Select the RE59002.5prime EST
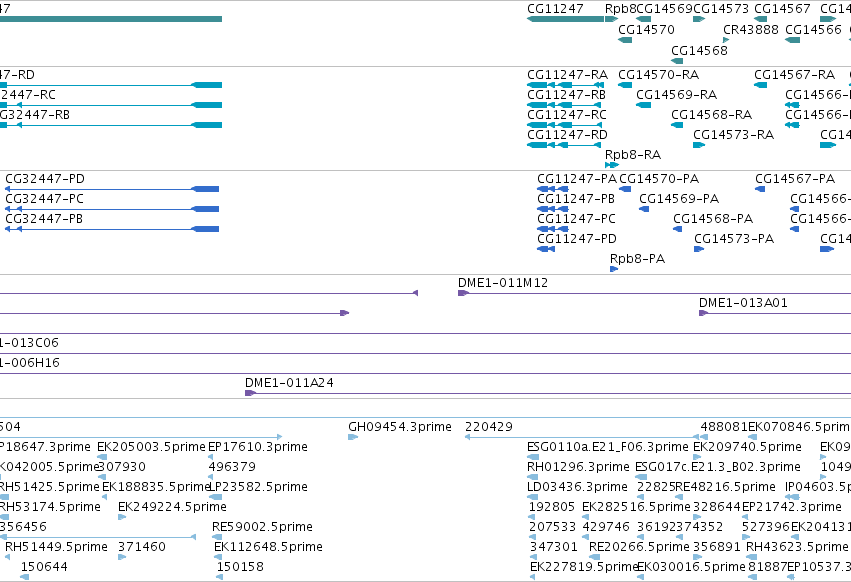 pos(263,527)
